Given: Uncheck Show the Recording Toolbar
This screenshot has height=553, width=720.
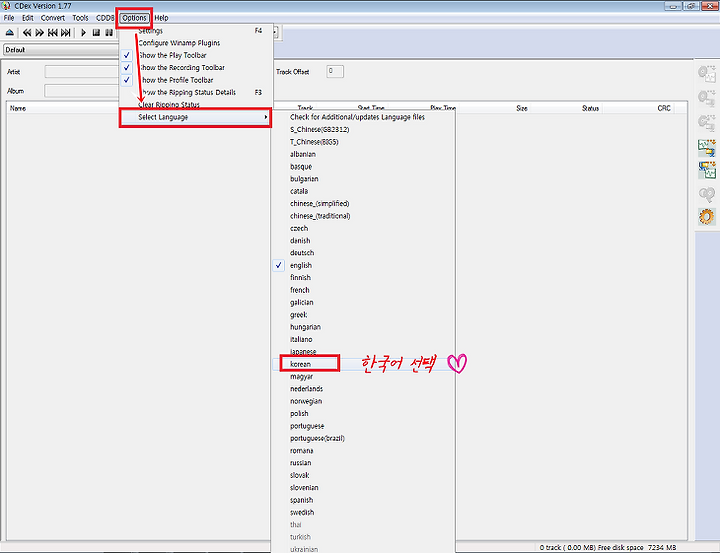Looking at the screenshot, I should coord(196,68).
